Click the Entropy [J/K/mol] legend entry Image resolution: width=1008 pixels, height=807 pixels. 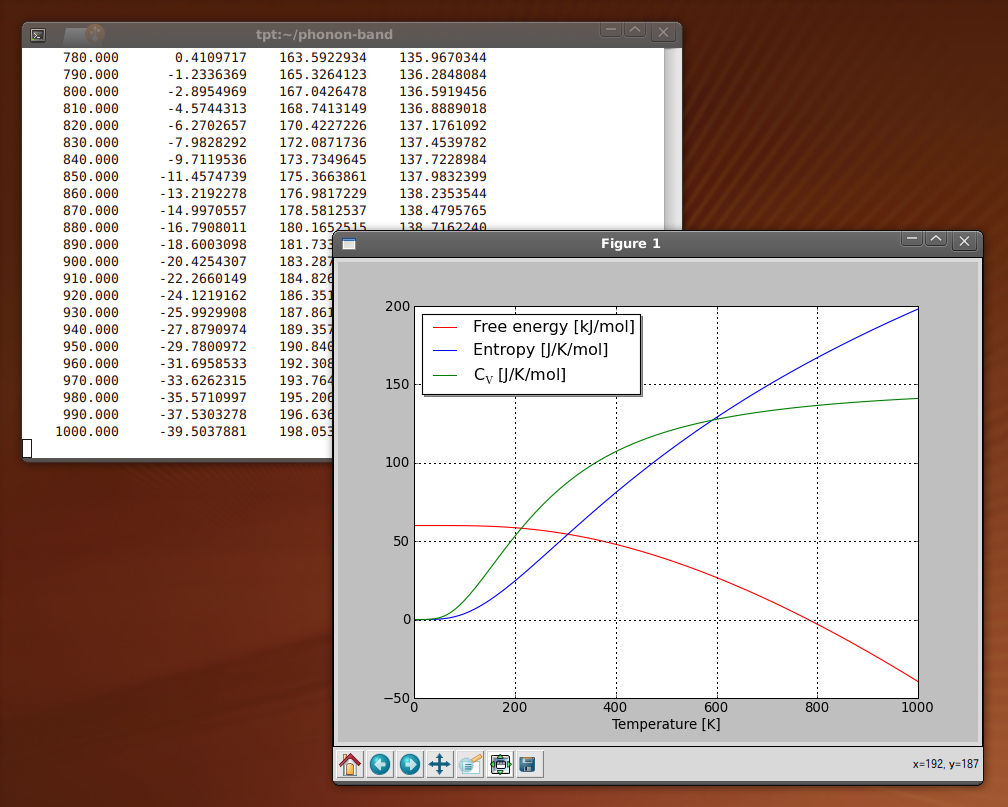pos(540,350)
